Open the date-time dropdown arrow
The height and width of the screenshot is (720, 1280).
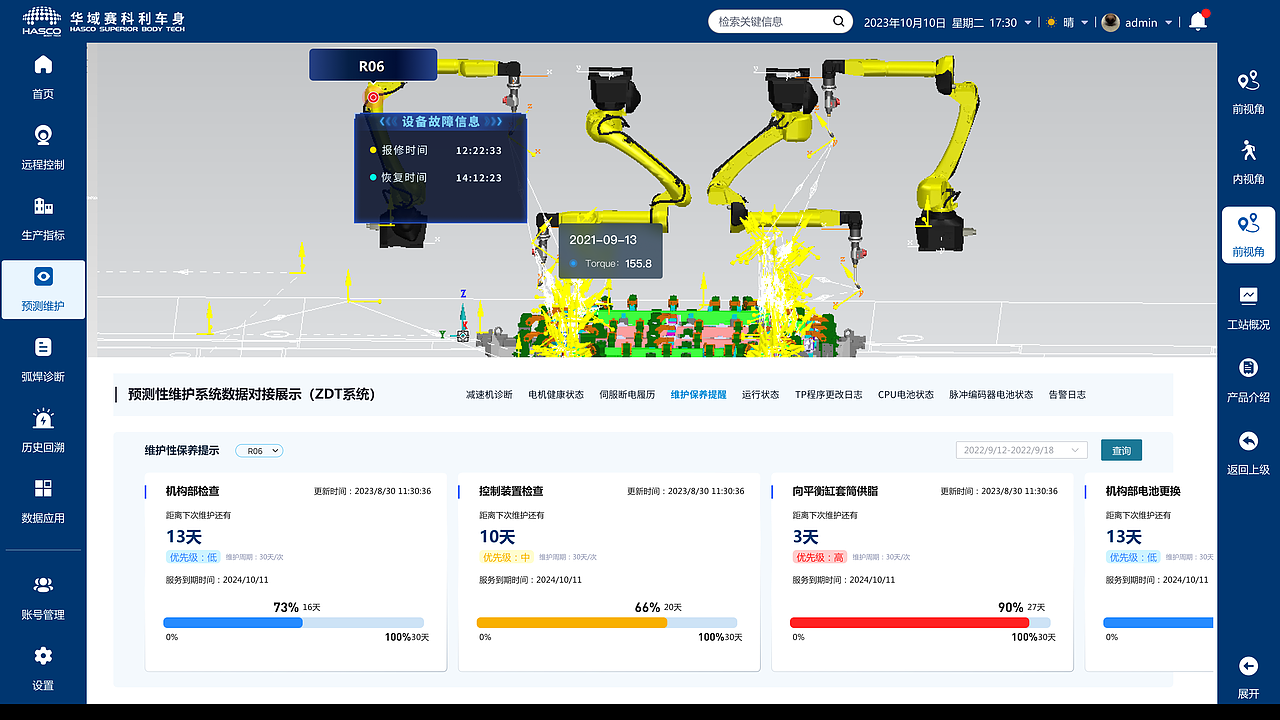[x=1027, y=23]
